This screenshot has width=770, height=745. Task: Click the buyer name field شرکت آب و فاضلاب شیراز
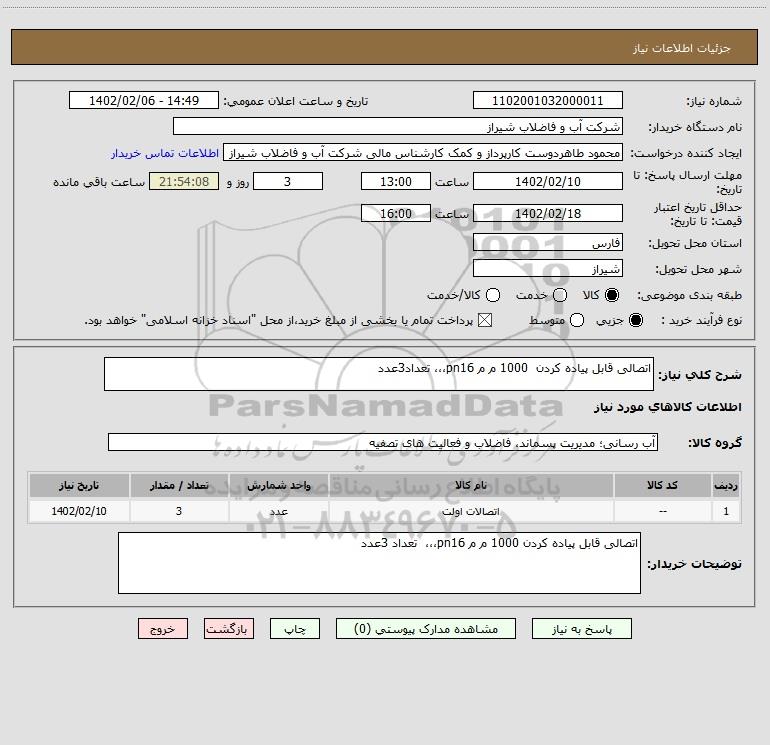398,127
